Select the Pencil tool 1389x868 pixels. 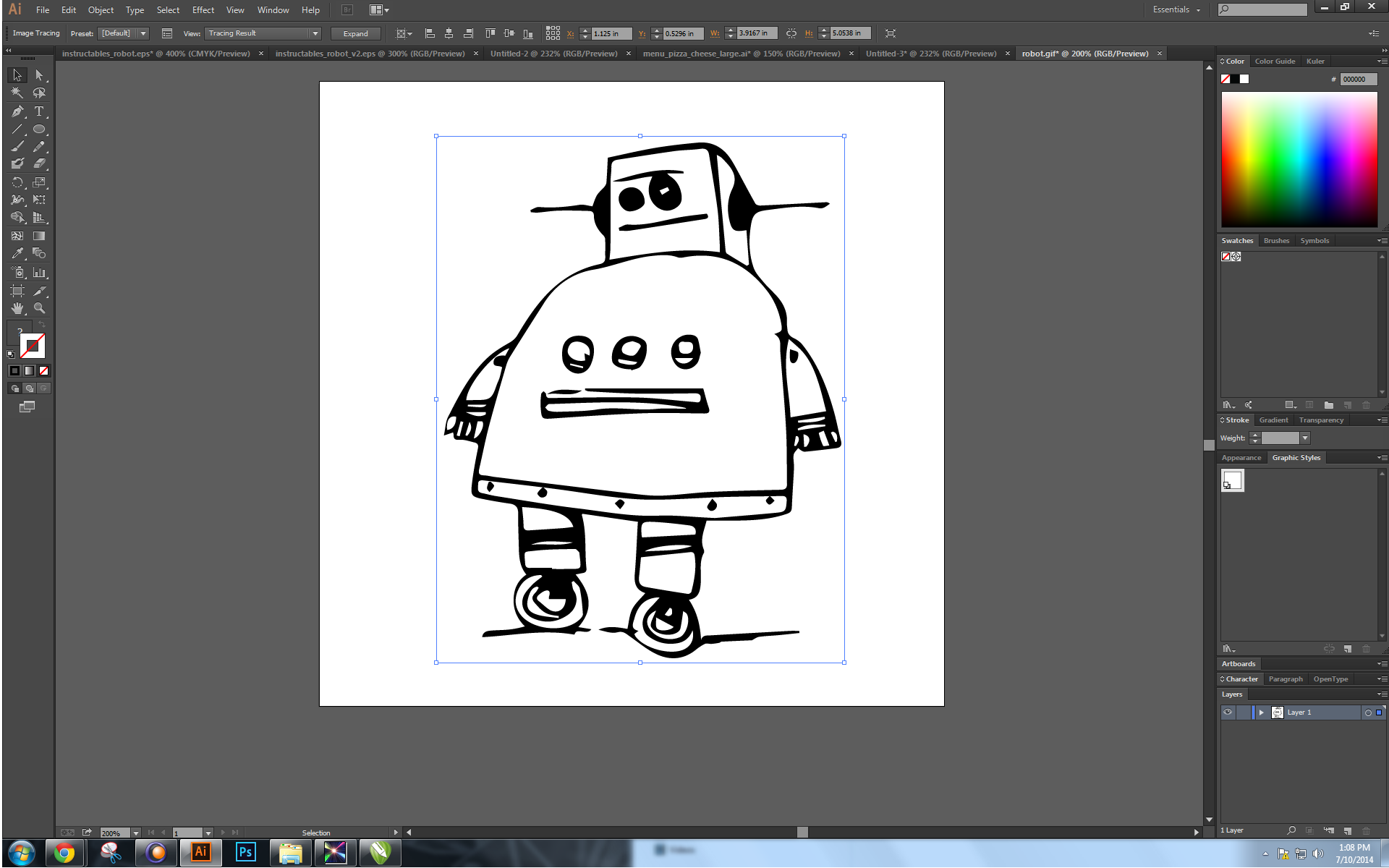click(x=39, y=147)
